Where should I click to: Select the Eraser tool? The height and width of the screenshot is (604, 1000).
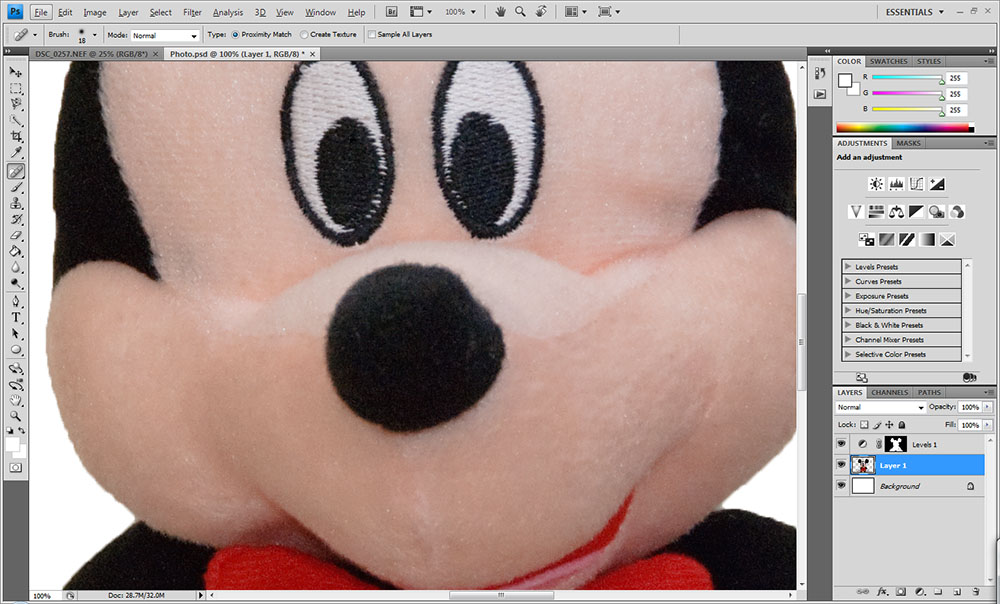click(x=16, y=235)
